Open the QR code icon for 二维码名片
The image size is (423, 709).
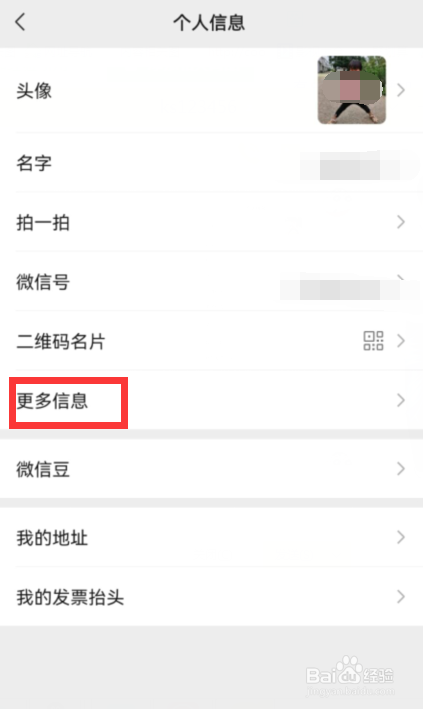point(373,340)
